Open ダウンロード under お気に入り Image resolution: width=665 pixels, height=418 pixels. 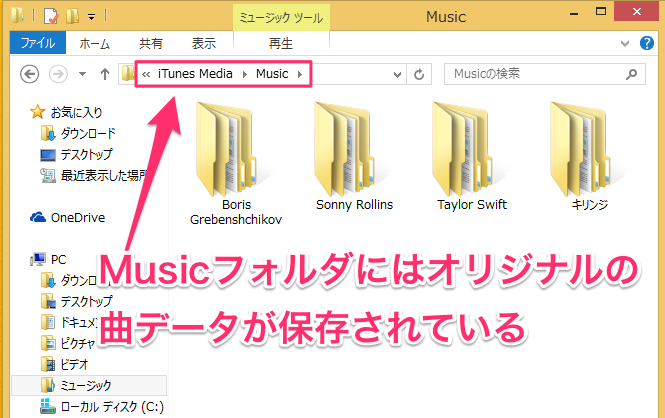click(78, 133)
